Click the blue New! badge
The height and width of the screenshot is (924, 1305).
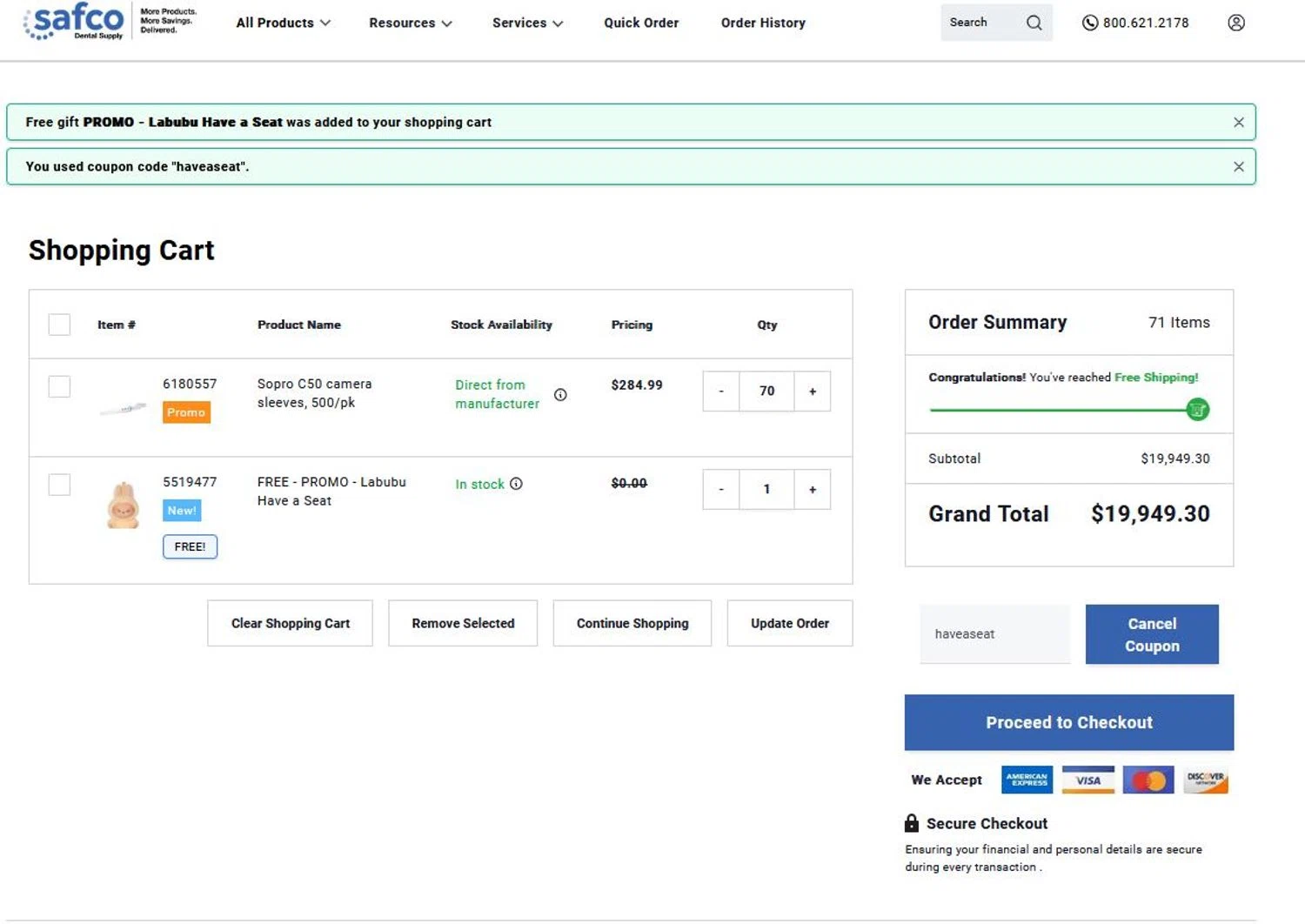182,511
